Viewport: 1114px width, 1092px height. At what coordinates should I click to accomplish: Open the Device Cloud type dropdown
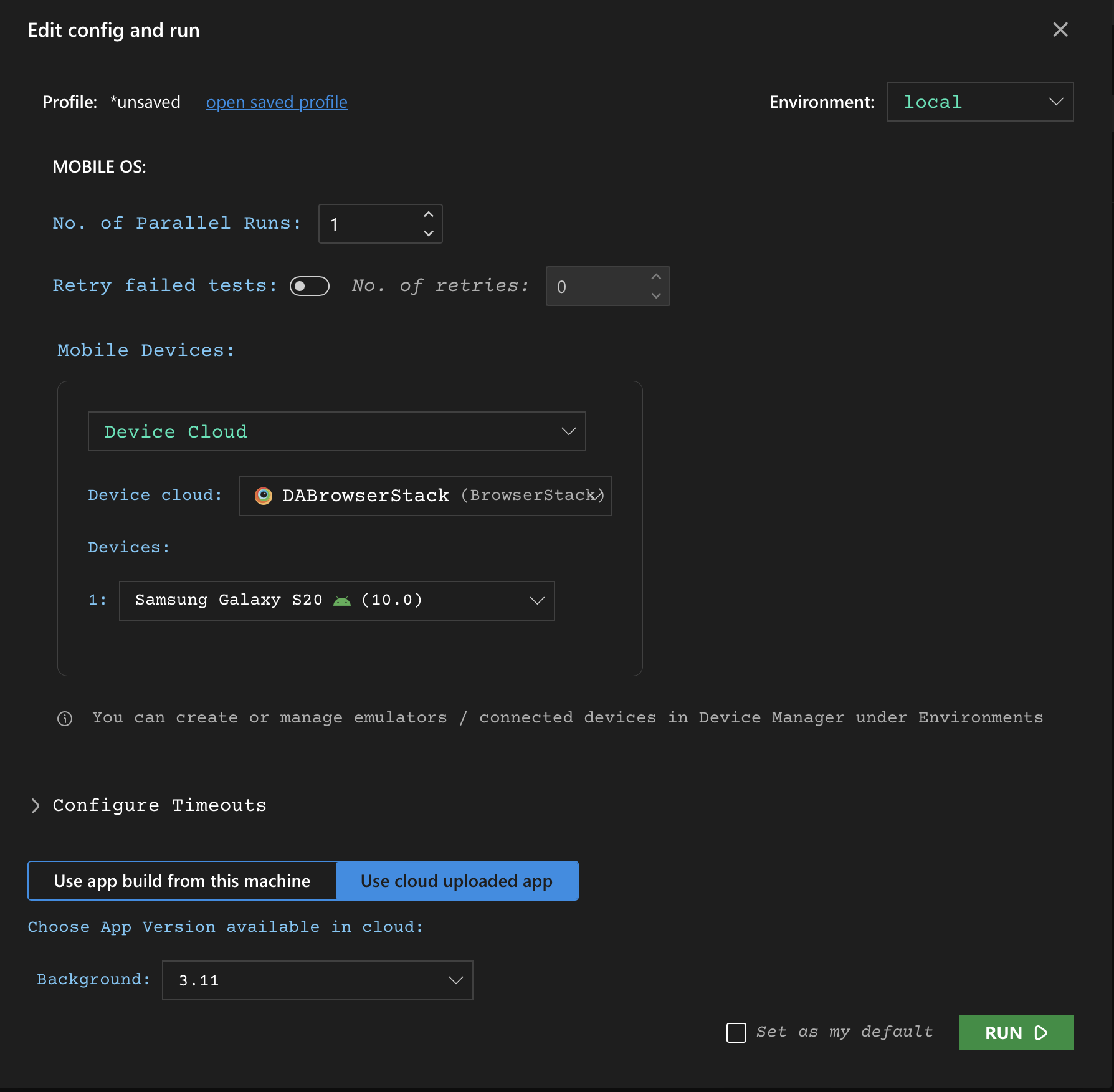click(x=336, y=431)
